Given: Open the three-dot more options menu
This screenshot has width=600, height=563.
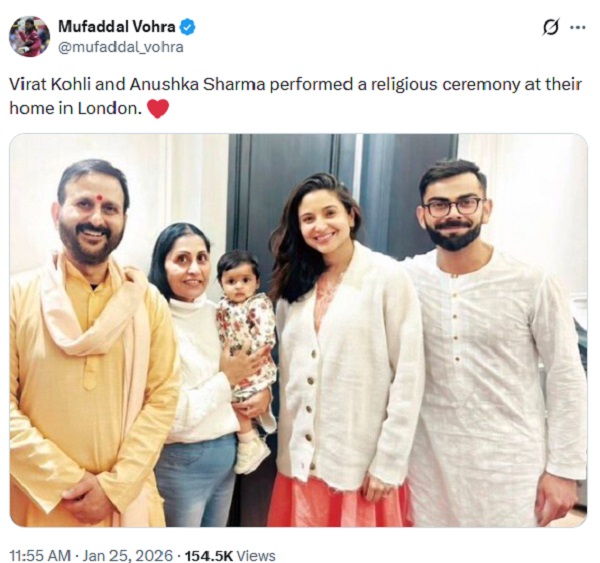Looking at the screenshot, I should (x=578, y=28).
